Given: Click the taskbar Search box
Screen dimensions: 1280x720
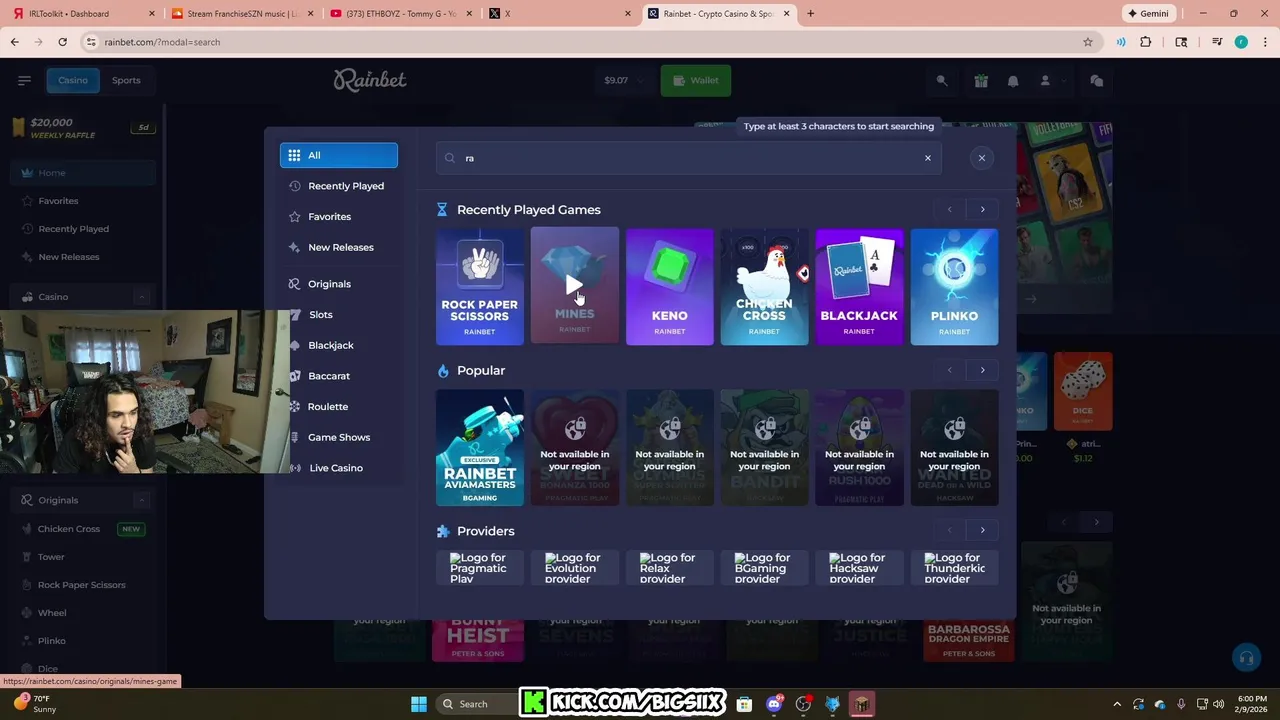Looking at the screenshot, I should click(x=477, y=704).
